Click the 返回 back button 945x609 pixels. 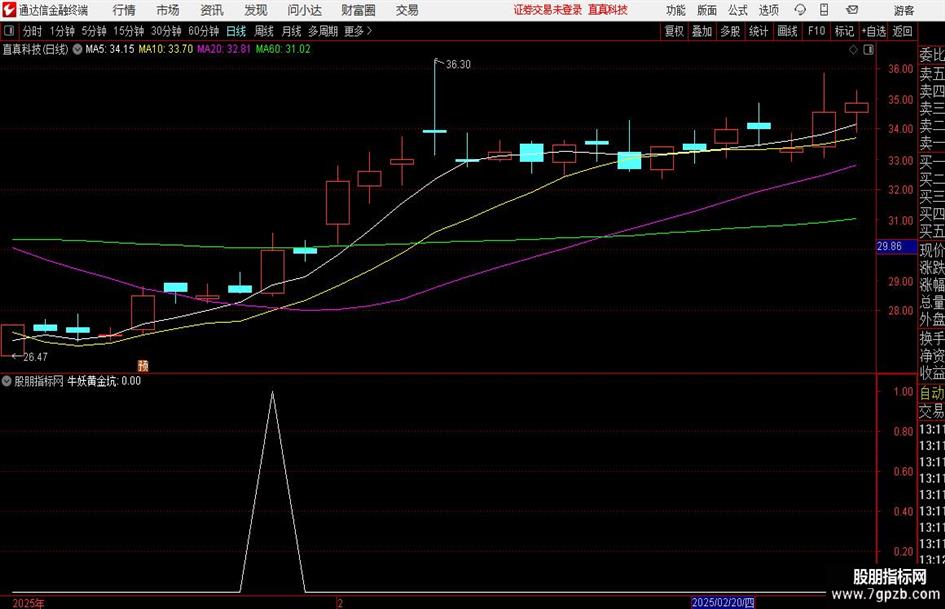click(x=902, y=31)
